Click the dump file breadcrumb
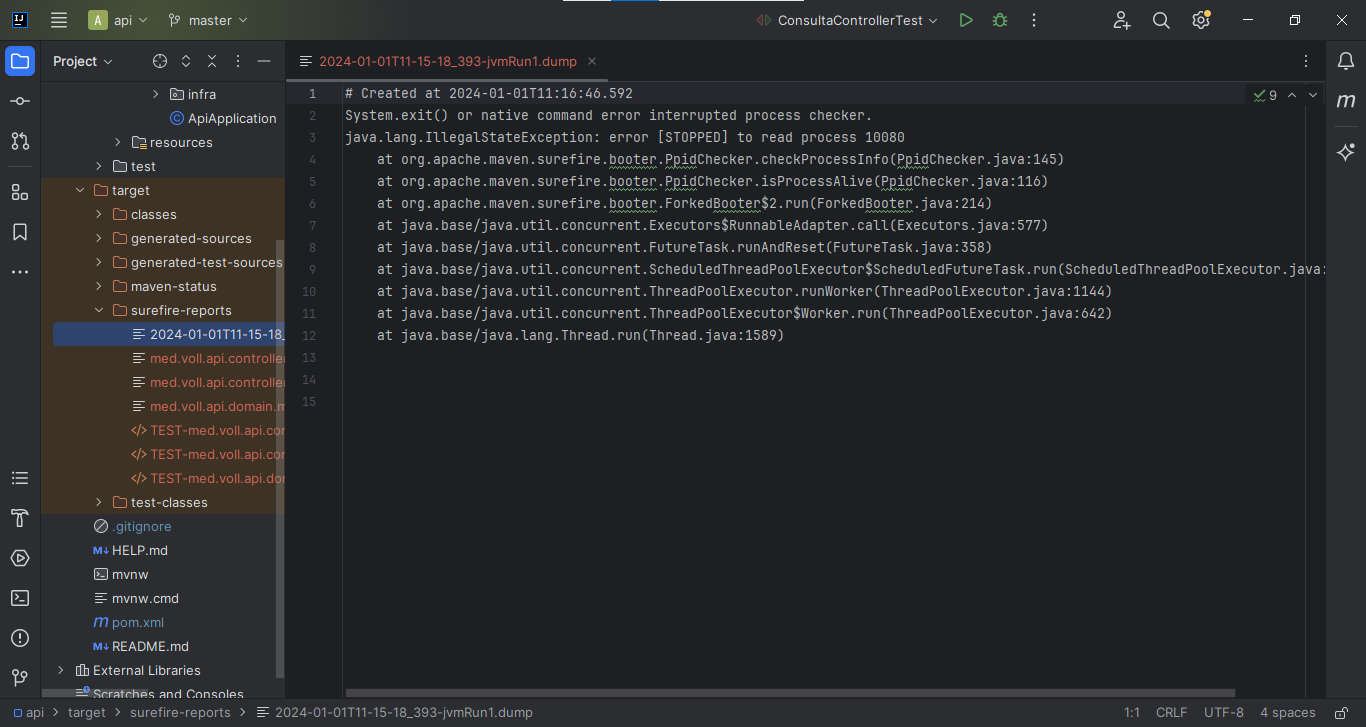This screenshot has height=727, width=1366. click(x=395, y=713)
